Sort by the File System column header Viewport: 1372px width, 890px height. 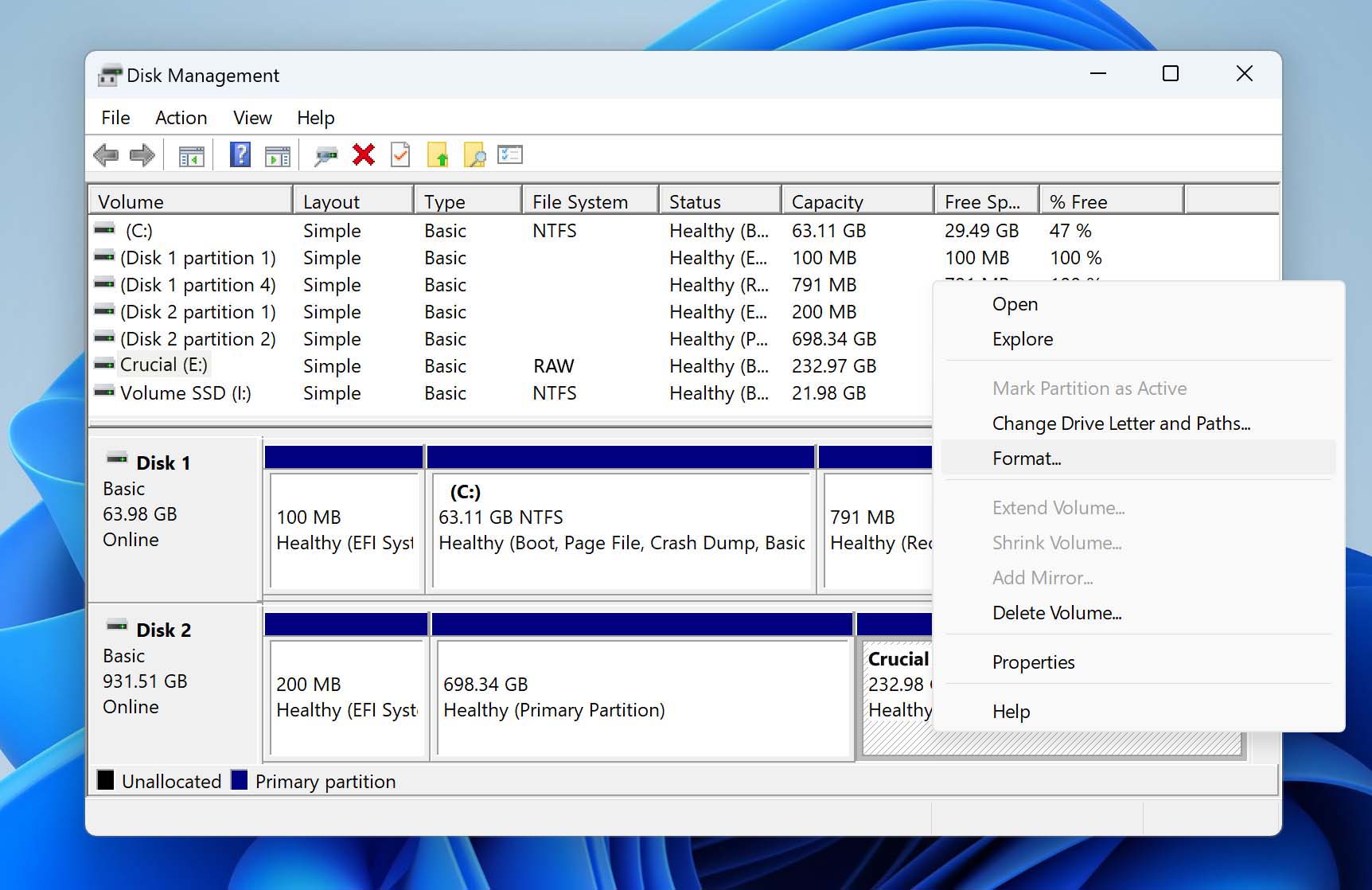591,201
